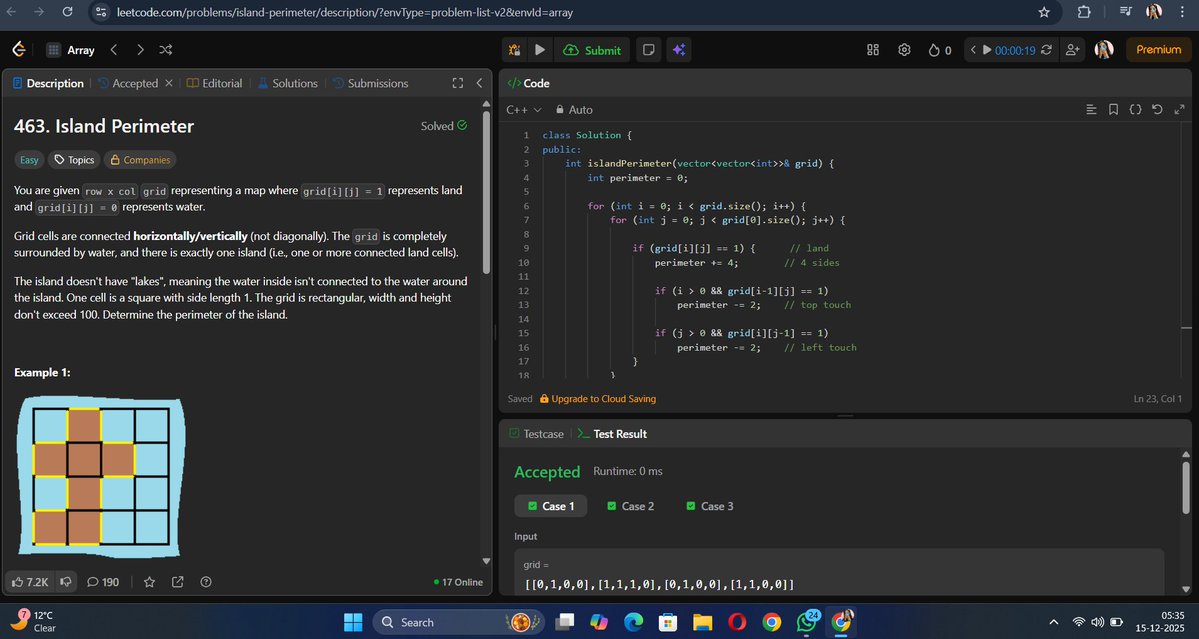
Task: Switch to the Description tab
Action: point(48,83)
